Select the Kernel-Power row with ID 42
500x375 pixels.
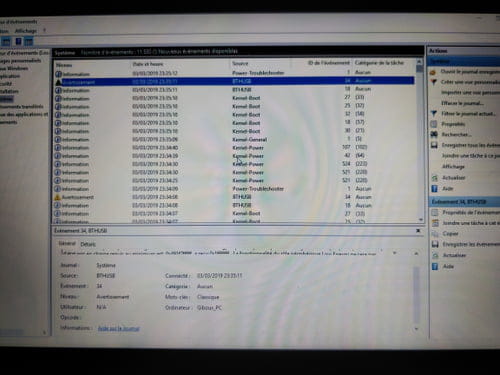pyautogui.click(x=235, y=156)
